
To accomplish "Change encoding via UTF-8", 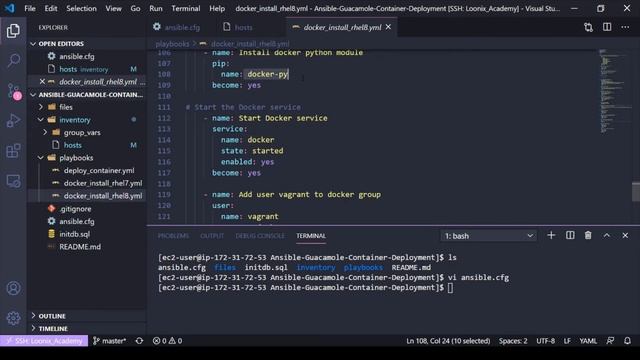I will [545, 341].
